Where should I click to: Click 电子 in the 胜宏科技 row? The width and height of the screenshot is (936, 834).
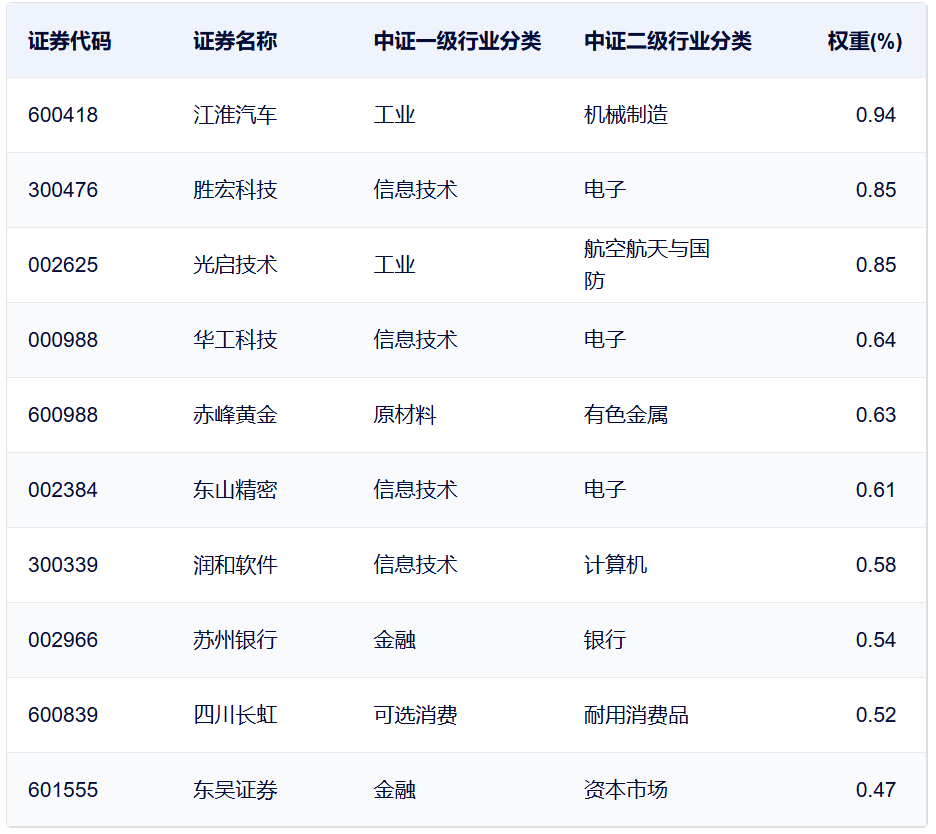pos(605,190)
